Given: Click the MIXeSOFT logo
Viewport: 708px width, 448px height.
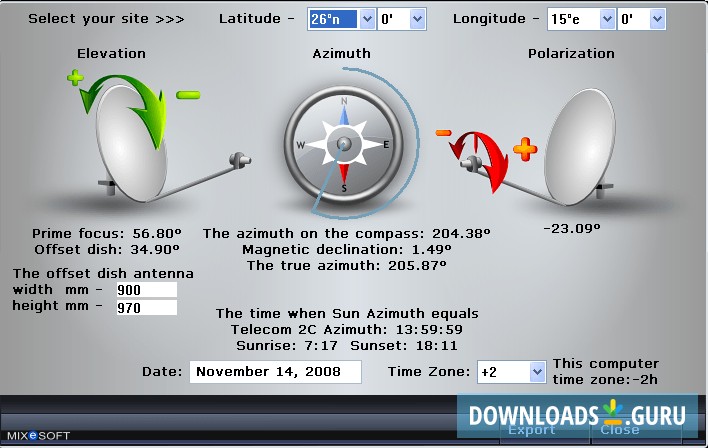Looking at the screenshot, I should pyautogui.click(x=38, y=436).
